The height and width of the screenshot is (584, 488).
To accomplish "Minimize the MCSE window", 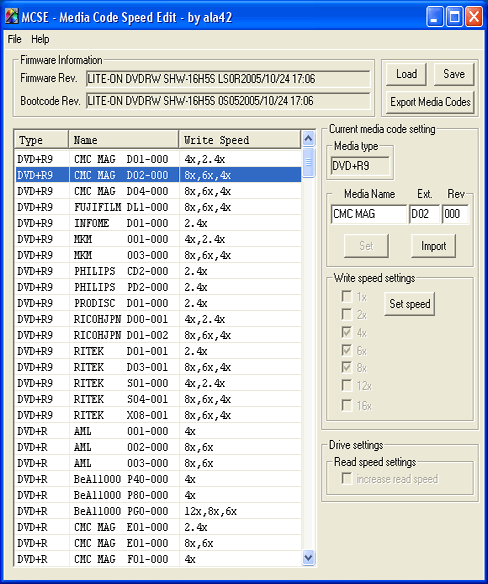I will 434,17.
